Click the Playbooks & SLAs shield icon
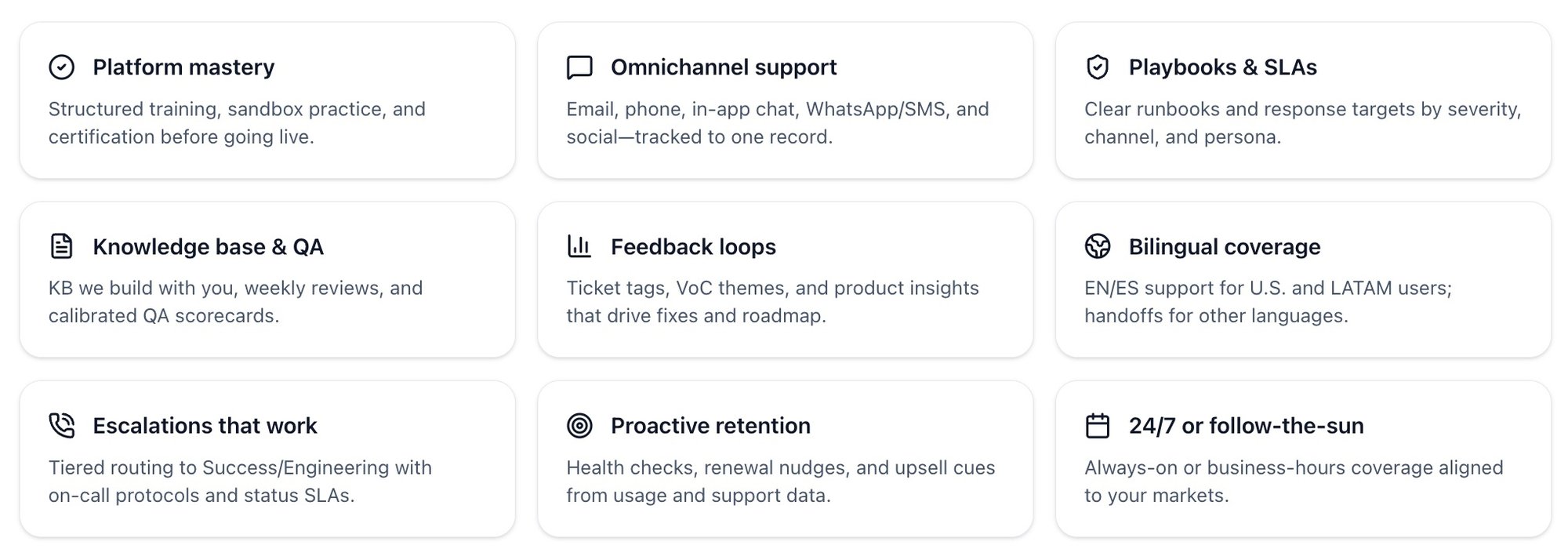 (x=1098, y=67)
